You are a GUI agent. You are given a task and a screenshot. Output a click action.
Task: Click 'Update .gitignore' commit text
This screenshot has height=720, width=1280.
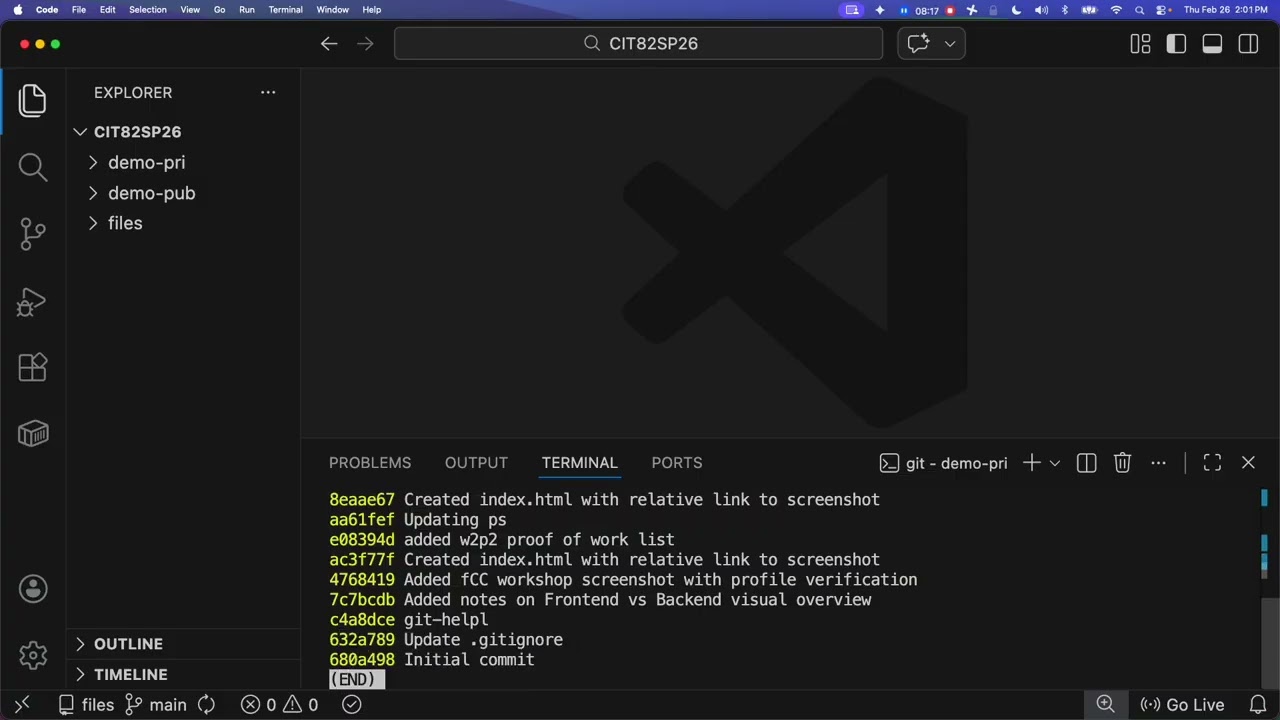tap(483, 640)
